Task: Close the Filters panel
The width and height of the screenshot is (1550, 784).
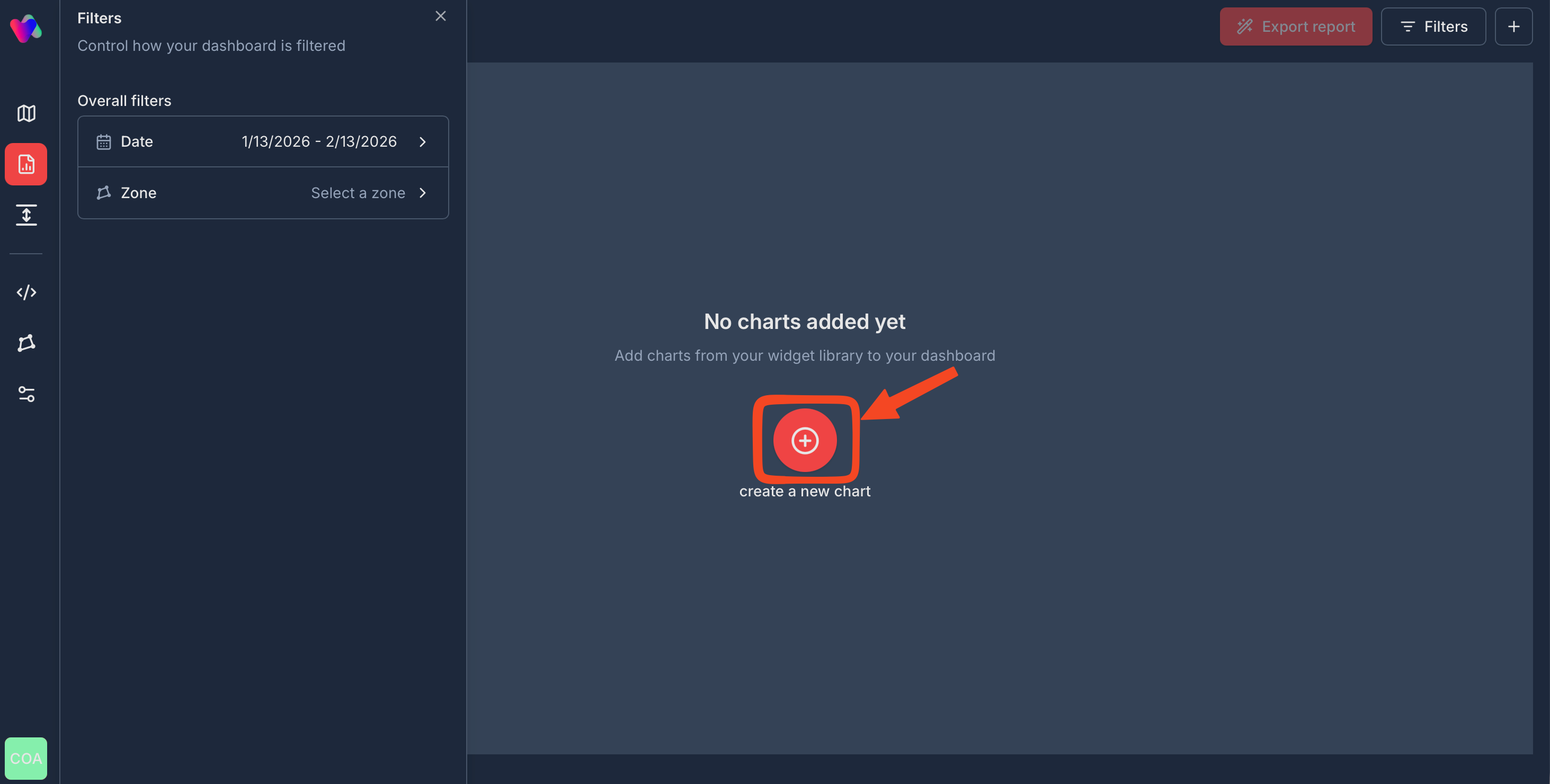Action: click(x=440, y=16)
